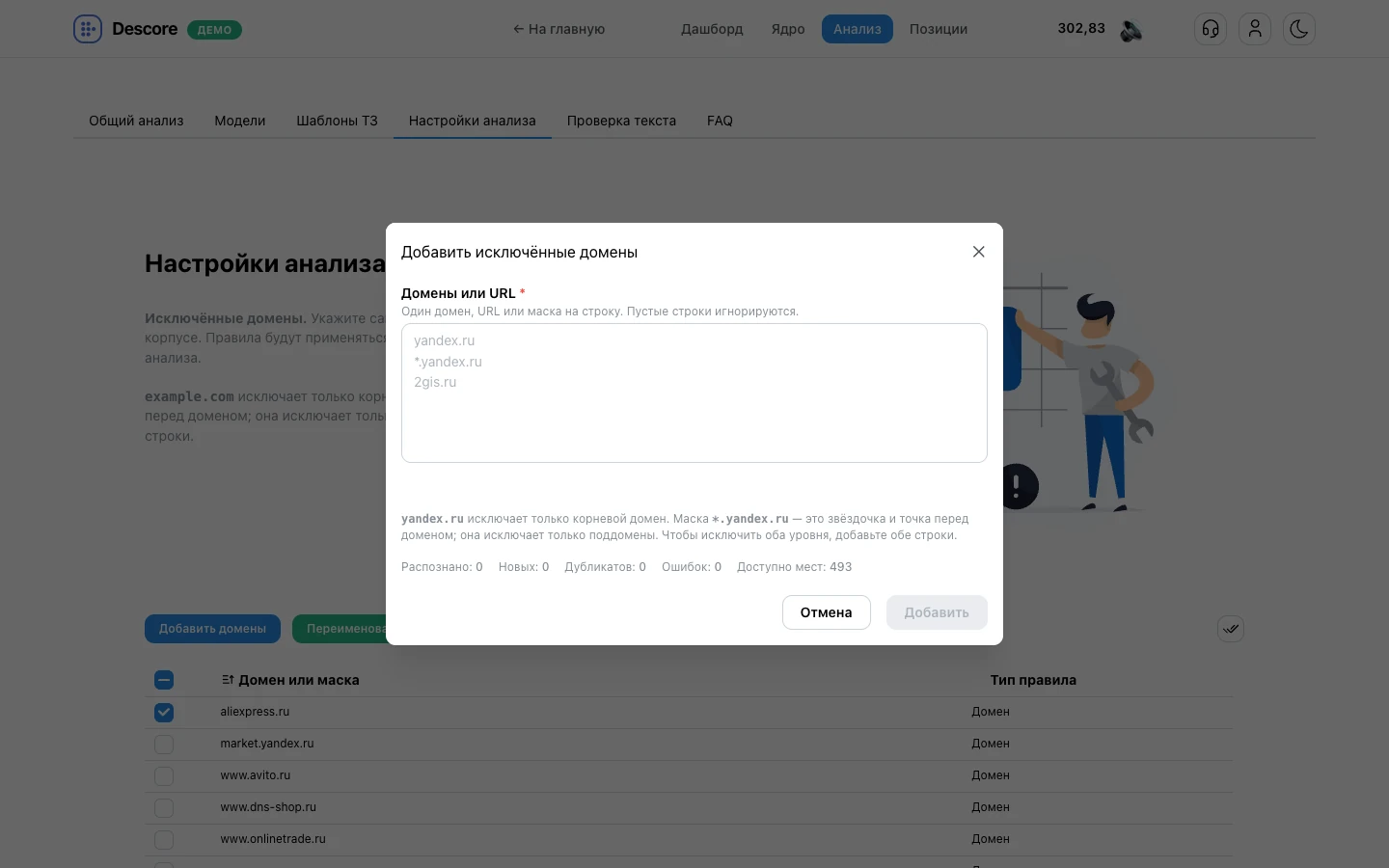
Task: Check the www.onlinetrade.ru row checkbox
Action: click(164, 839)
